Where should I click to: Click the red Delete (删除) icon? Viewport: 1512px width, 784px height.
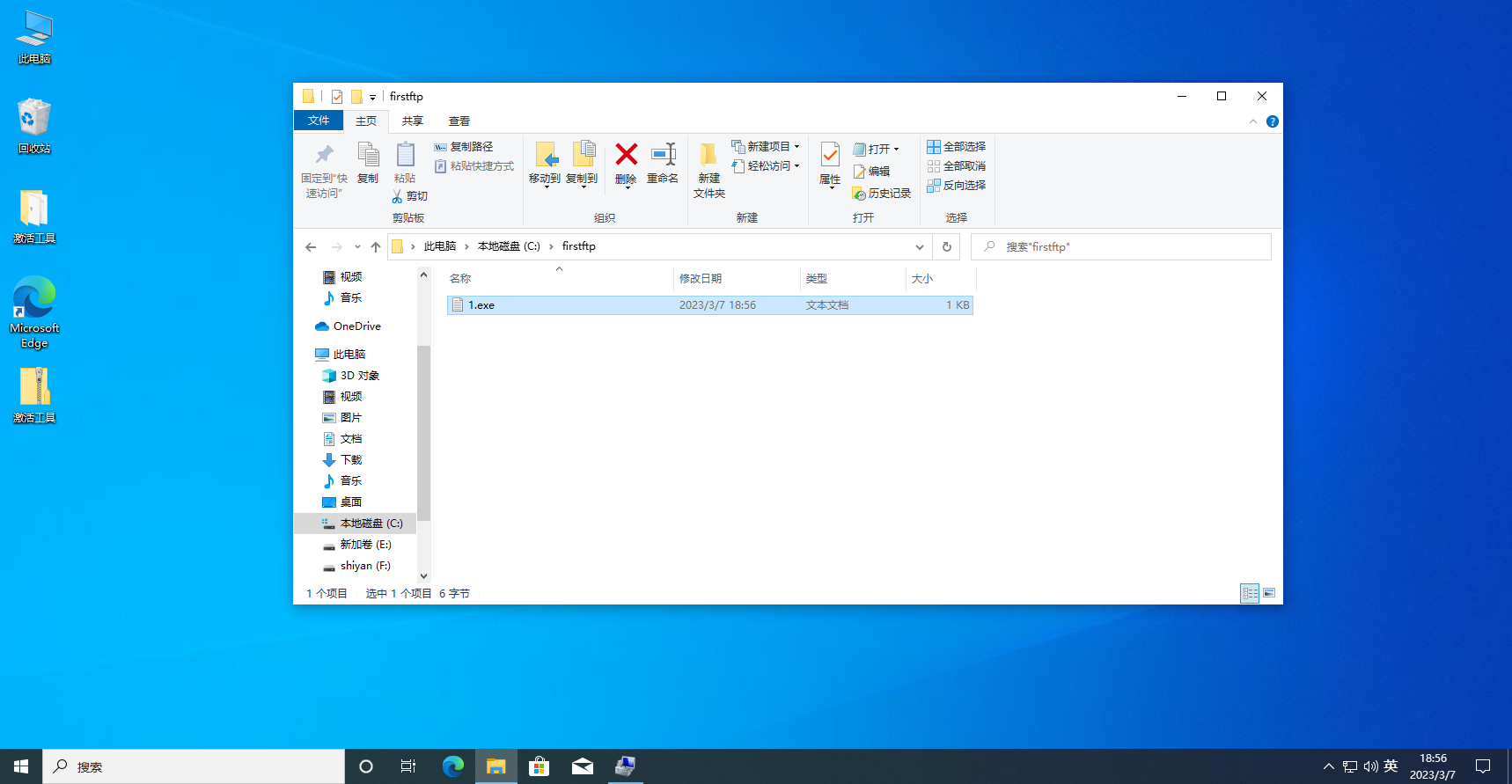click(x=626, y=155)
